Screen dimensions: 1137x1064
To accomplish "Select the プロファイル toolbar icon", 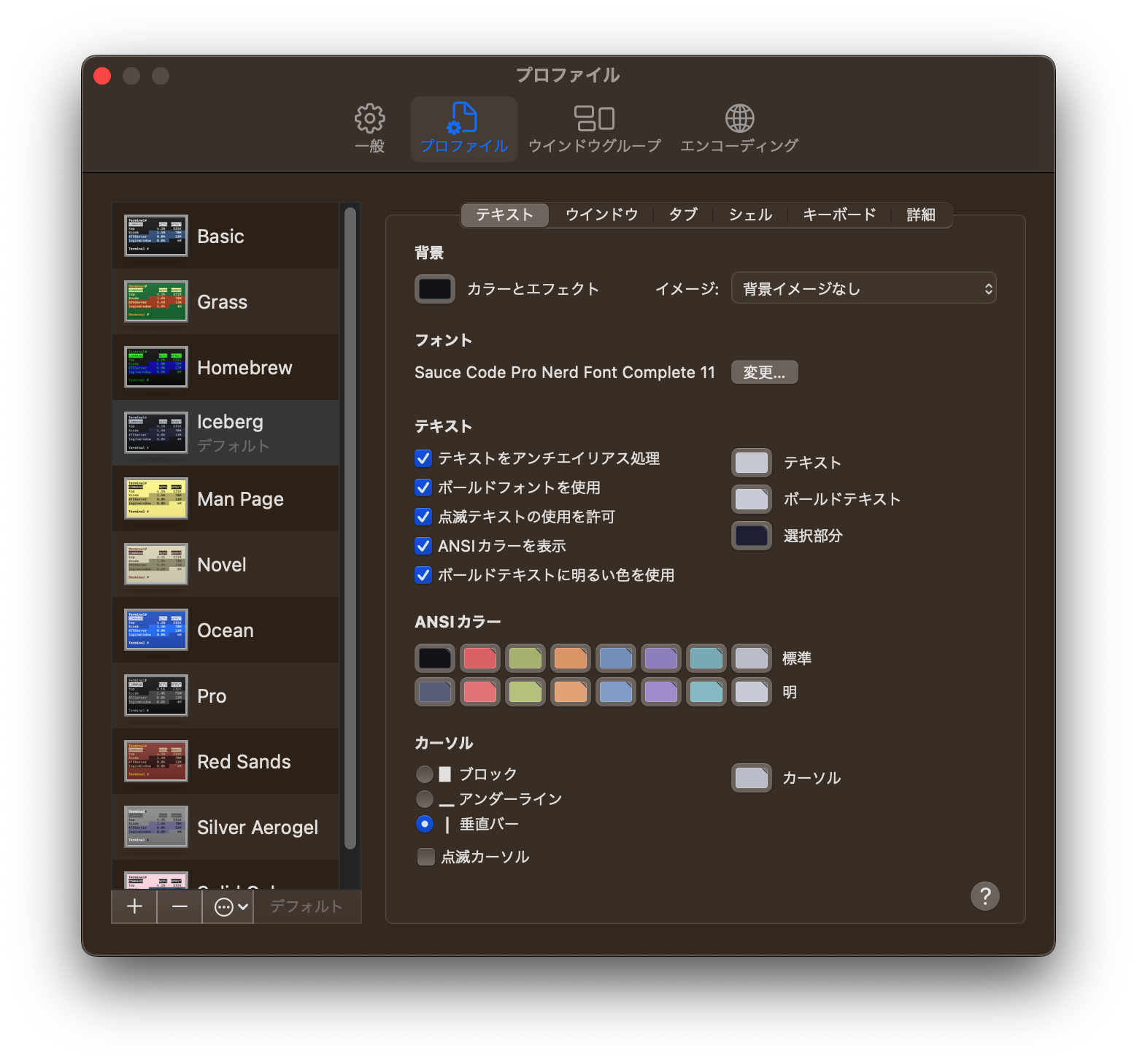I will 464,128.
